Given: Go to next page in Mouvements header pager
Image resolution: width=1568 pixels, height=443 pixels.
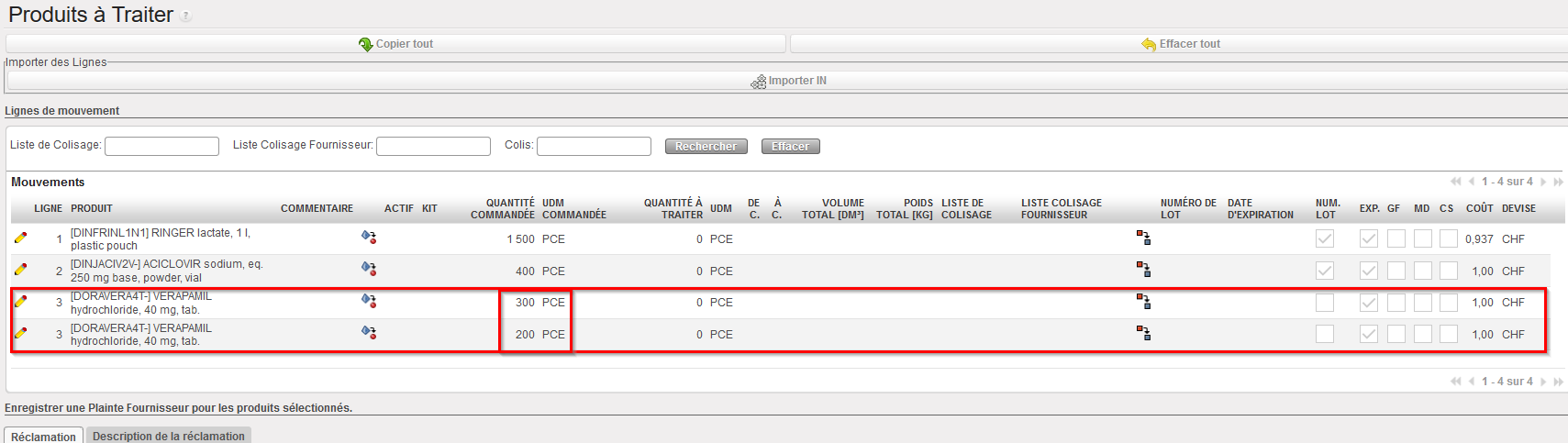Looking at the screenshot, I should tap(1543, 182).
